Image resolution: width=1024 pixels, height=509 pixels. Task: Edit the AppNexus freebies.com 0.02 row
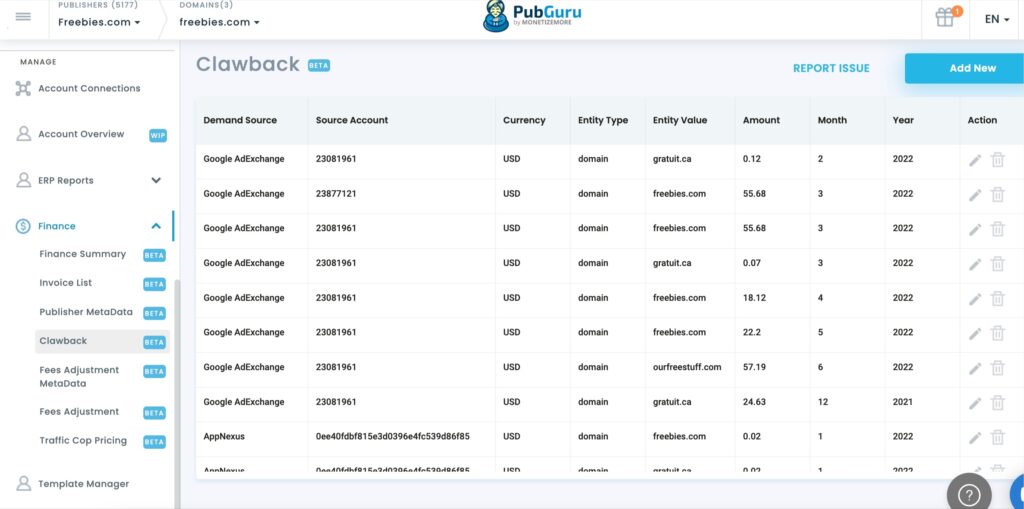[975, 437]
